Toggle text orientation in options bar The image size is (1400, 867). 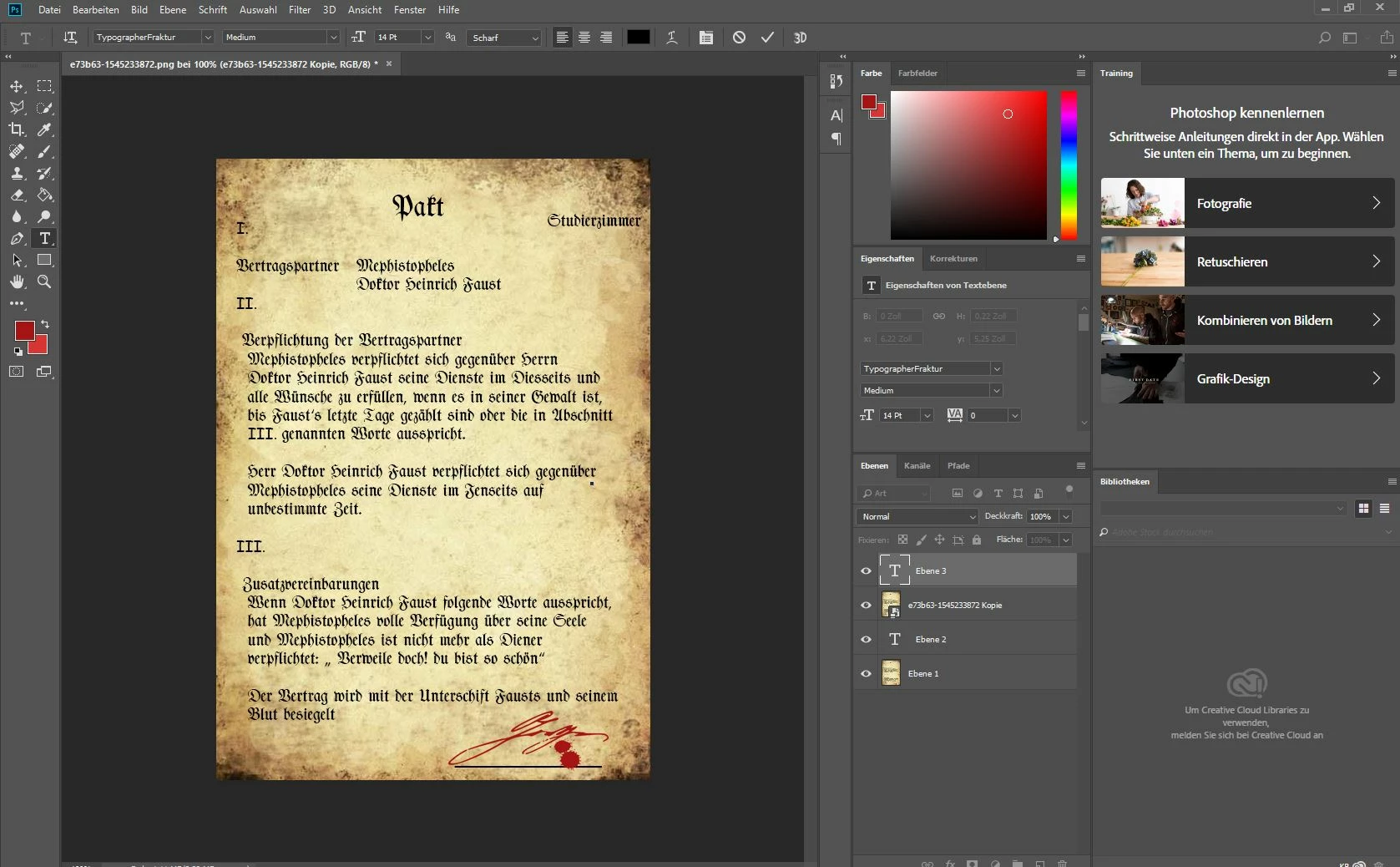click(70, 38)
